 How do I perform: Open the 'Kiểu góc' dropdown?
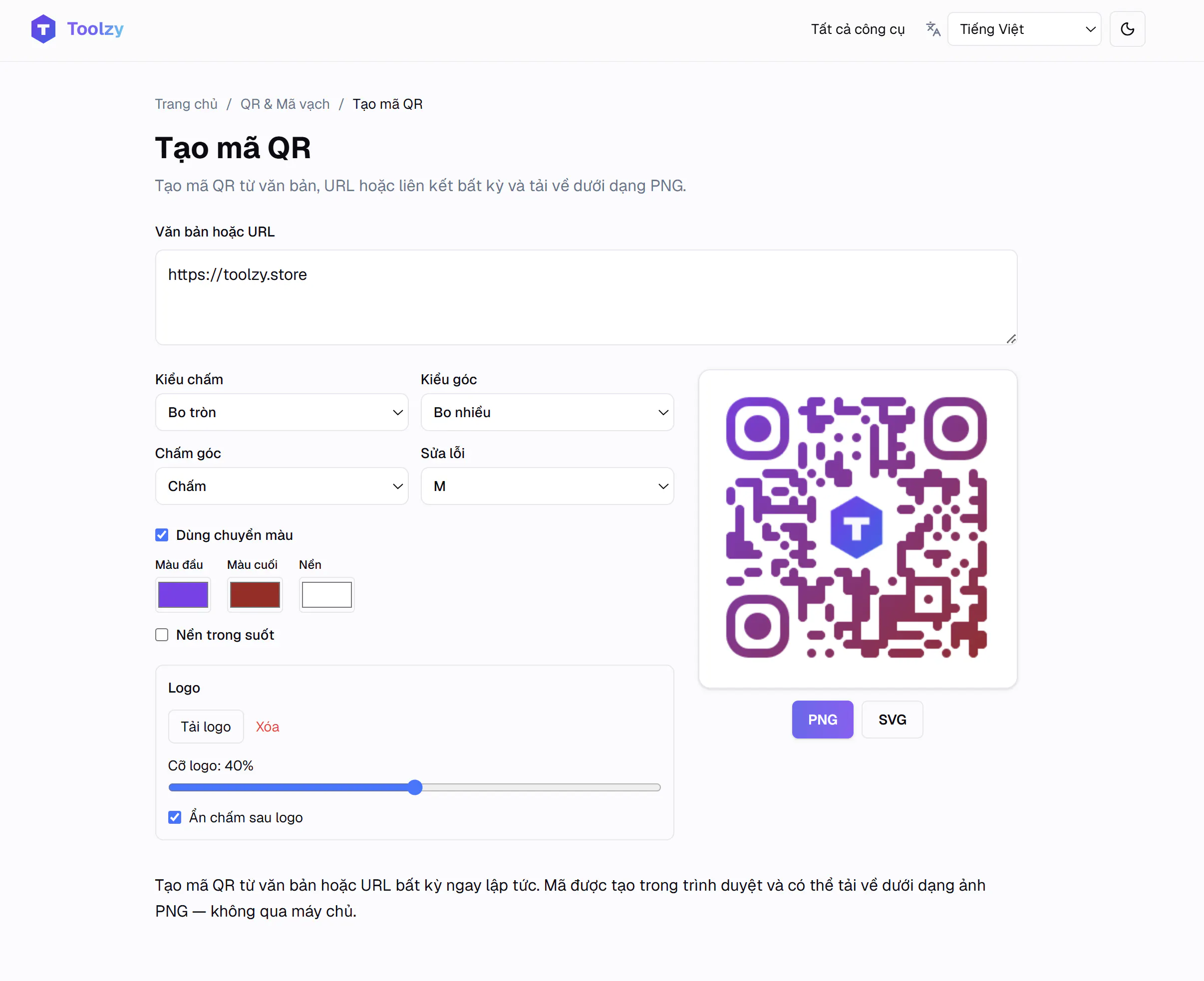pos(547,413)
